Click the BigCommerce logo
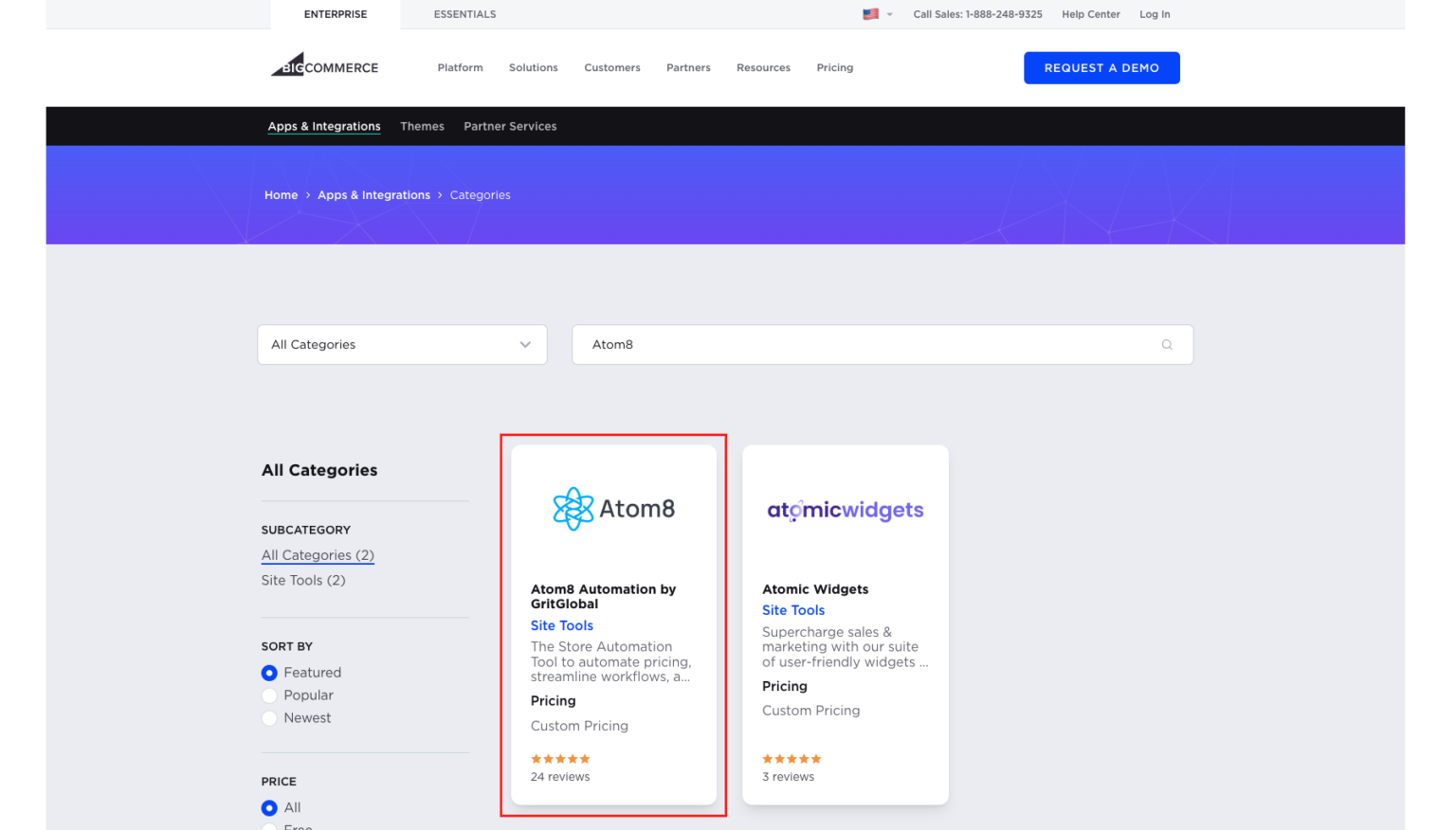The width and height of the screenshot is (1456, 830). point(324,66)
